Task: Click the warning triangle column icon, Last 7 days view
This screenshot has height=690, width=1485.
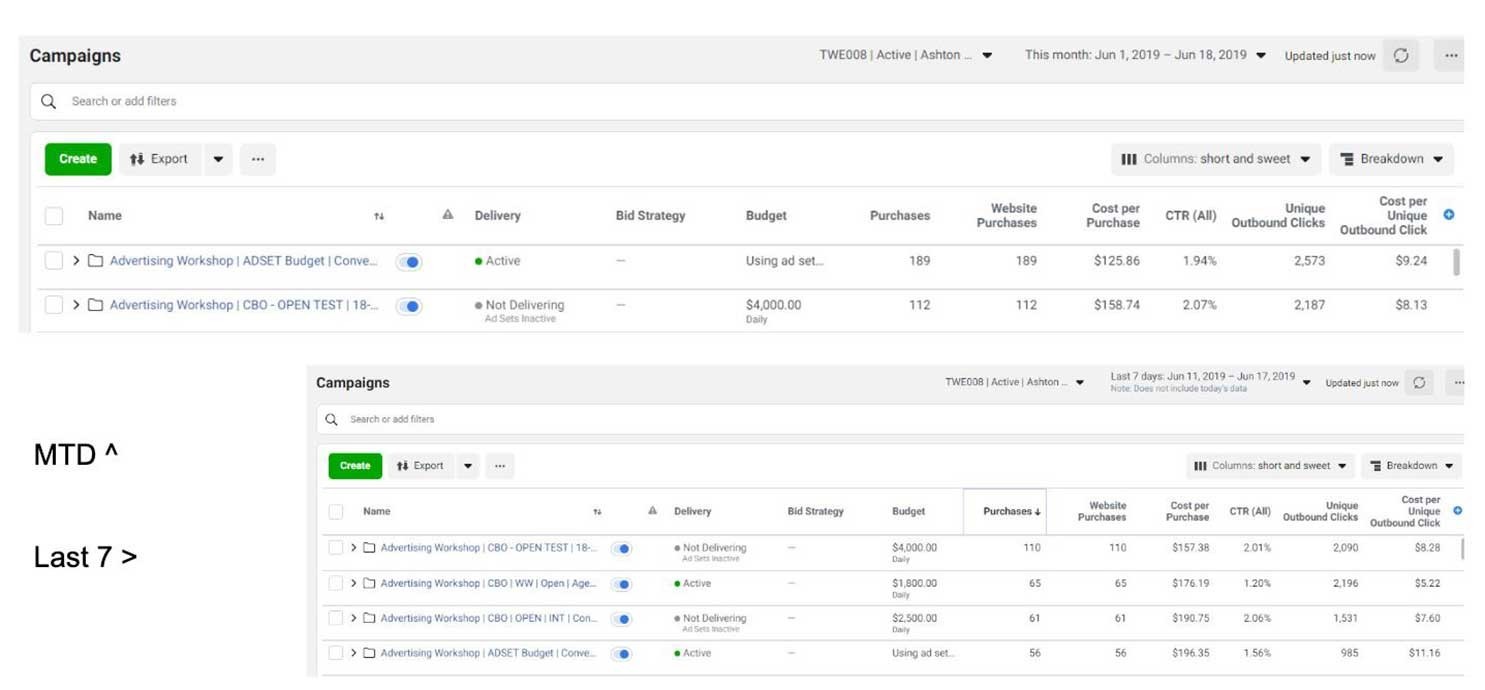Action: pyautogui.click(x=652, y=510)
